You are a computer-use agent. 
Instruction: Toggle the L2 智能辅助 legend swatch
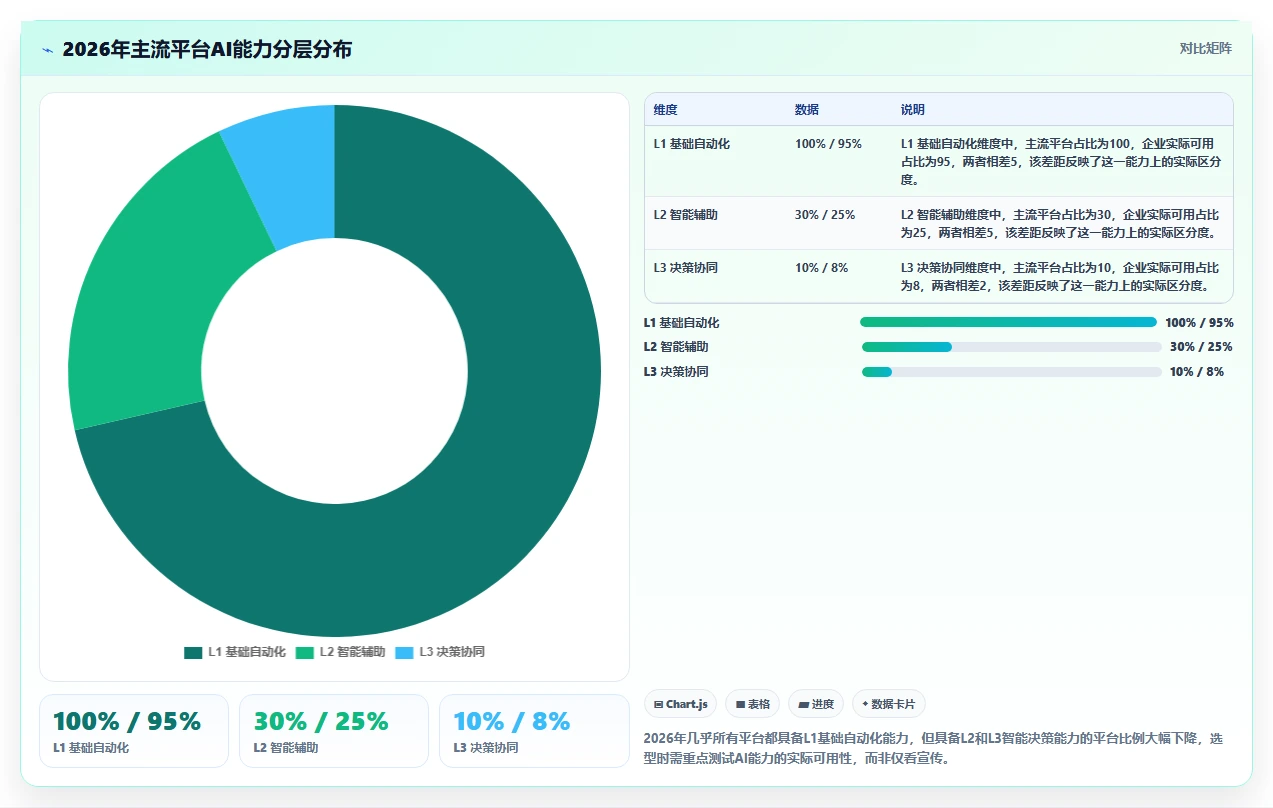pyautogui.click(x=304, y=652)
